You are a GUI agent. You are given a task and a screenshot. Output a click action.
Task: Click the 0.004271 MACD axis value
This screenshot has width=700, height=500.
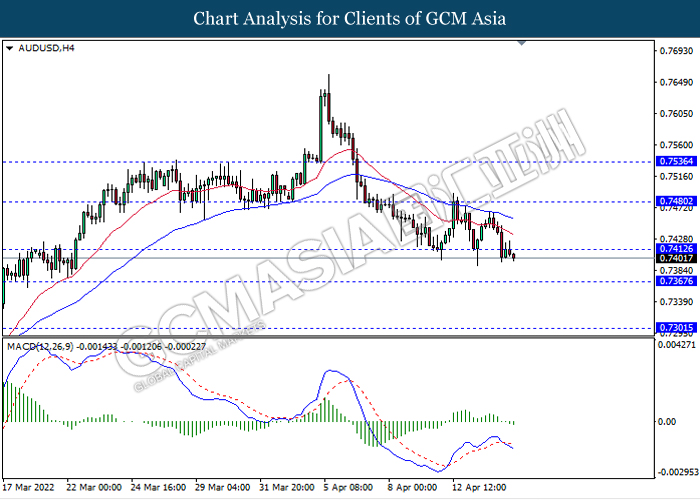[677, 345]
